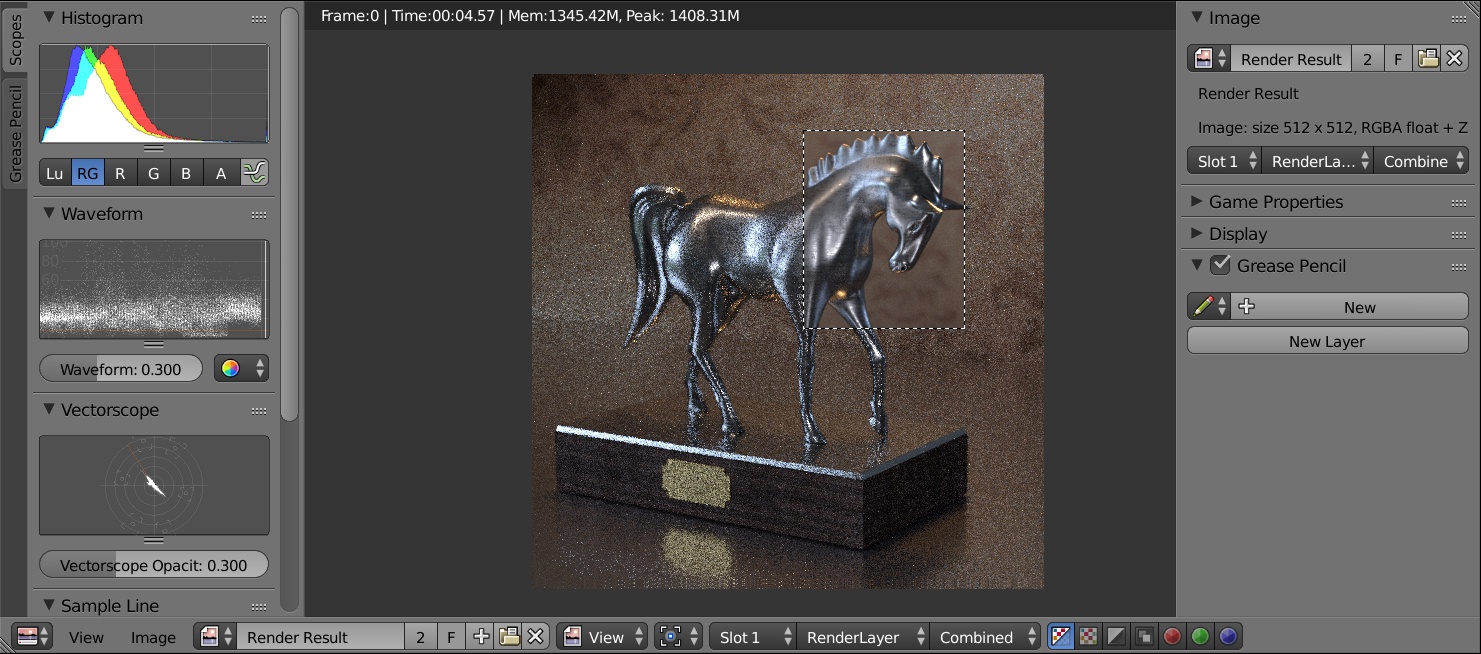Add a new image from the bottom header
The image size is (1481, 654).
(x=481, y=637)
